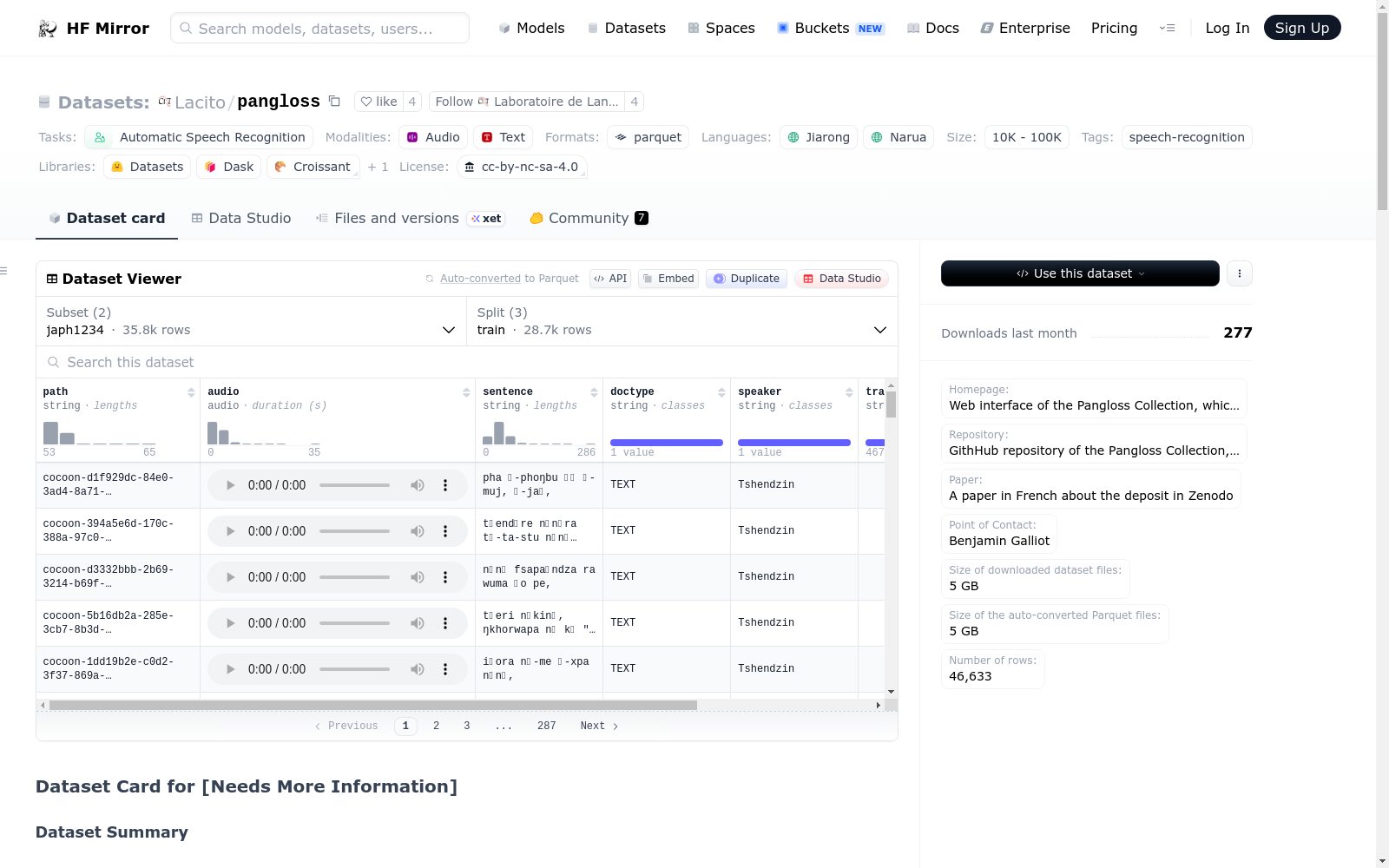This screenshot has width=1389, height=868.
Task: Open the Community tab
Action: (x=589, y=218)
